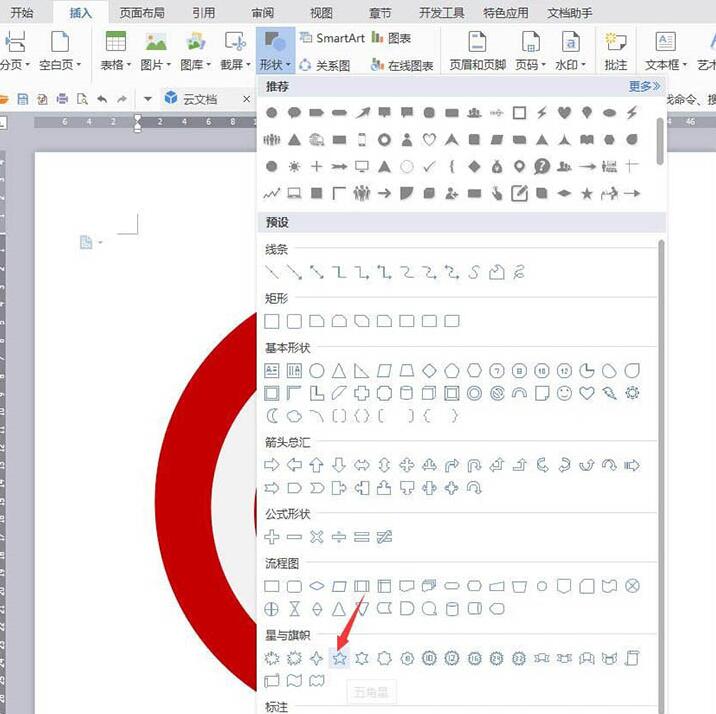Pick the heart outline in basic shapes
The height and width of the screenshot is (714, 716).
[x=587, y=393]
